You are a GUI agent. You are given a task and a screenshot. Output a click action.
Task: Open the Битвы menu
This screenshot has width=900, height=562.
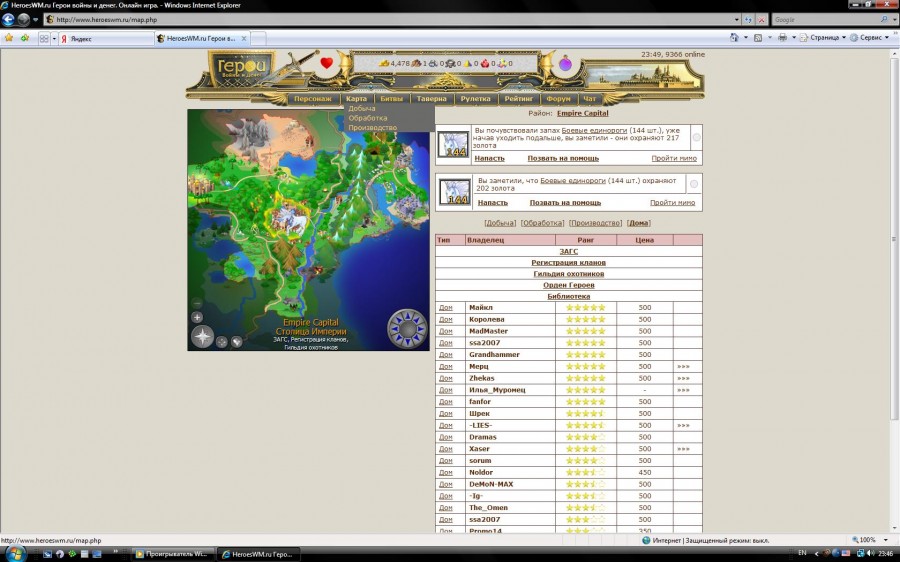[391, 99]
